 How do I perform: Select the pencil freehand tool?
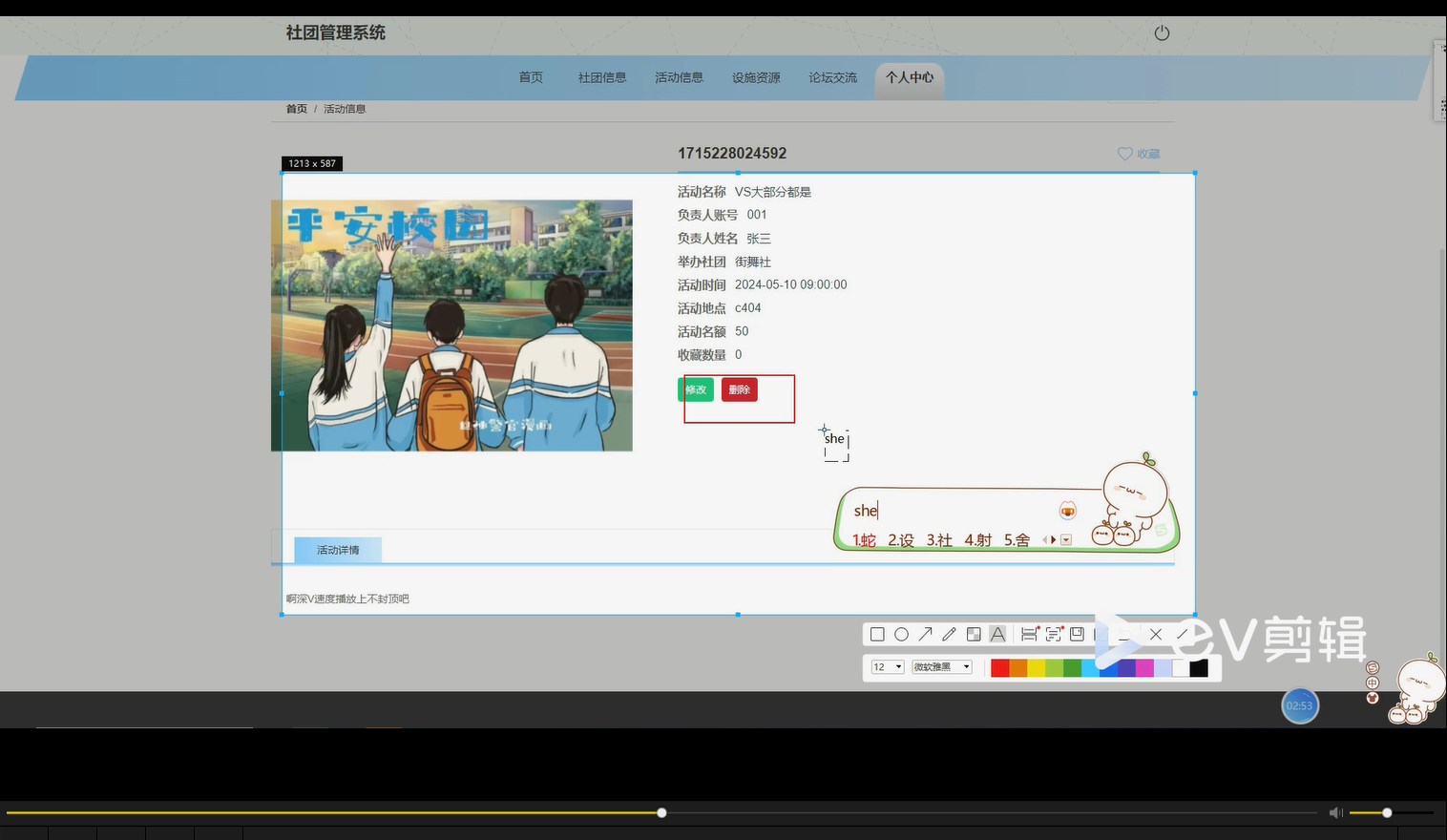point(949,634)
